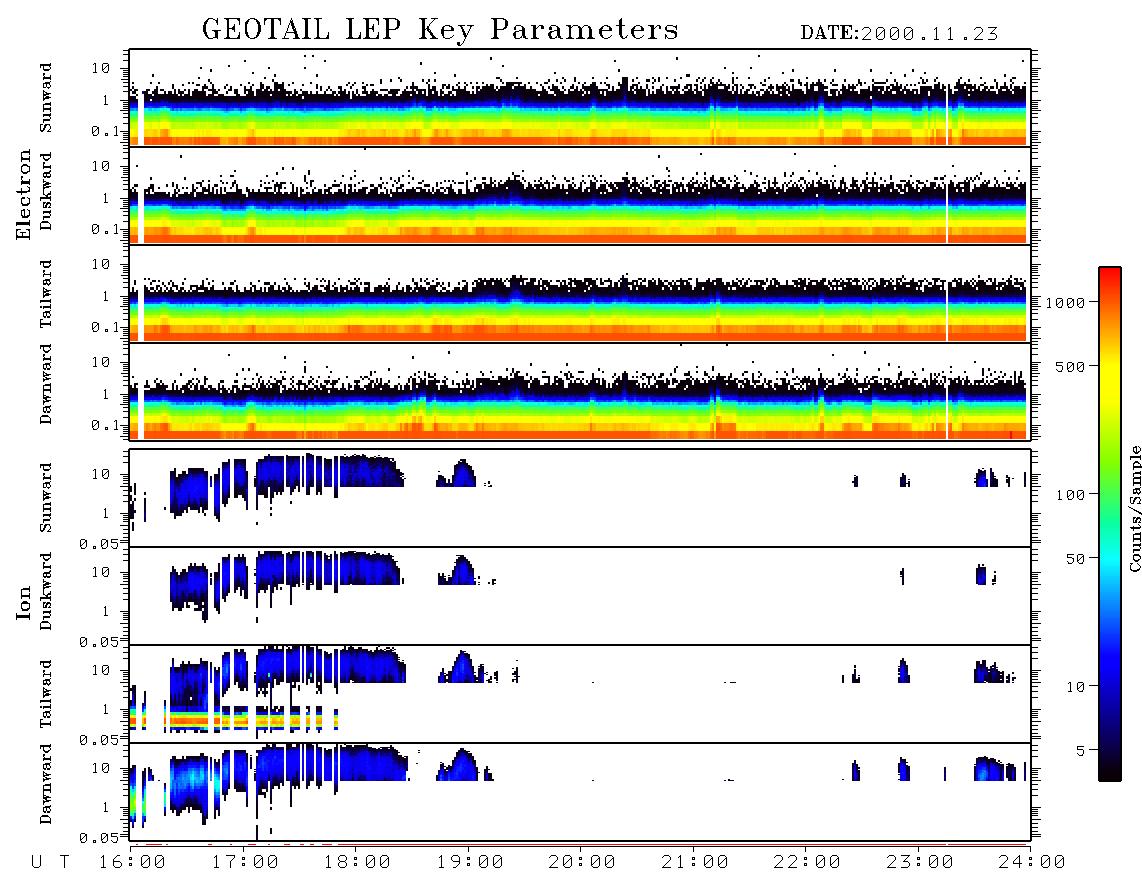The height and width of the screenshot is (880, 1142).
Task: Click the Electron Sunward panel label
Action: coord(46,98)
